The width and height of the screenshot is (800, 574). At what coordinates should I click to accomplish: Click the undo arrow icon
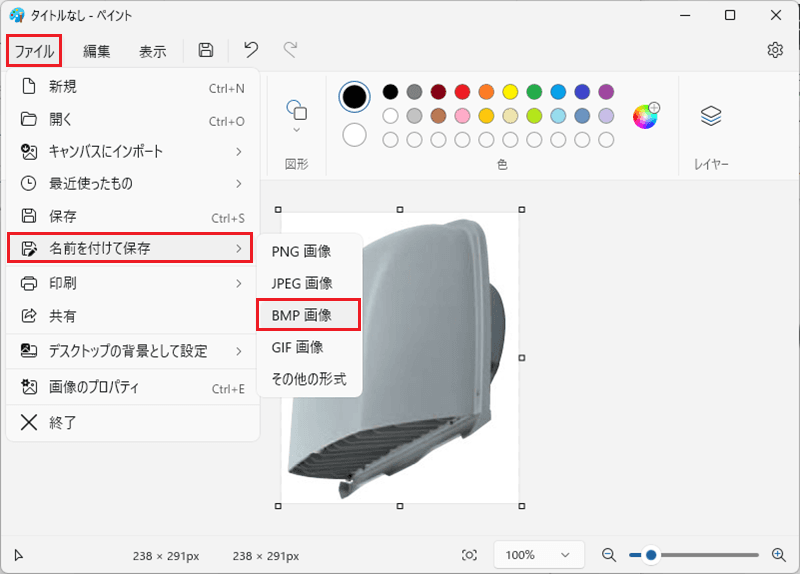coord(251,50)
